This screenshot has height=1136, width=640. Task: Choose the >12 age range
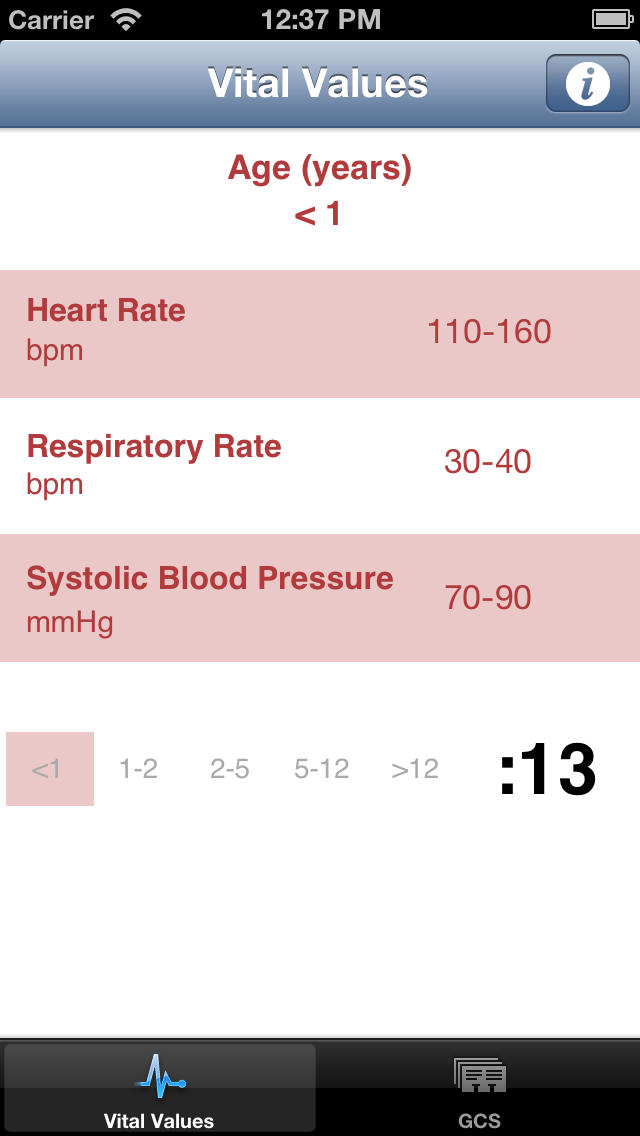point(415,769)
